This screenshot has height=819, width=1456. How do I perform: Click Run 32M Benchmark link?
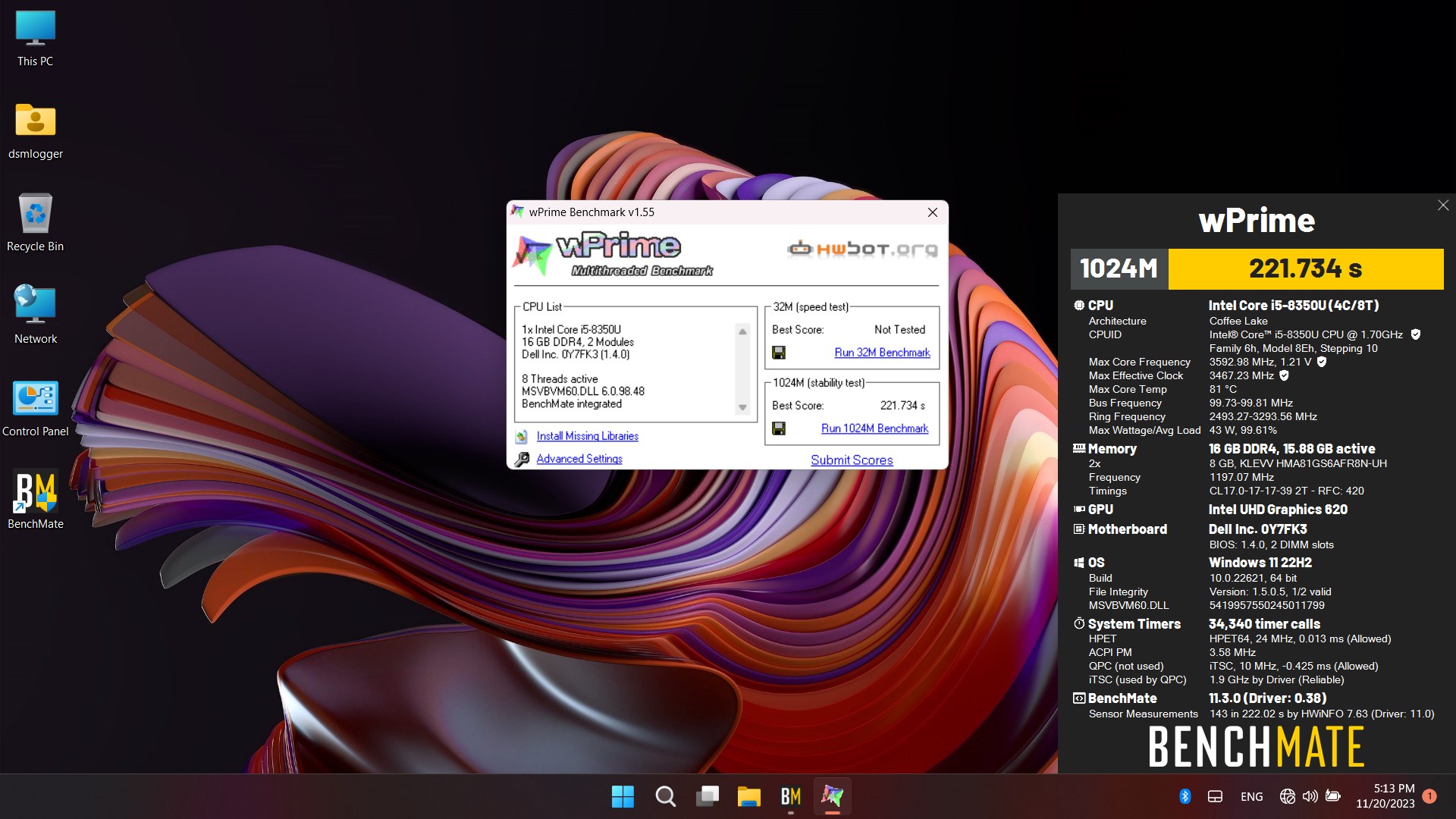(x=882, y=353)
